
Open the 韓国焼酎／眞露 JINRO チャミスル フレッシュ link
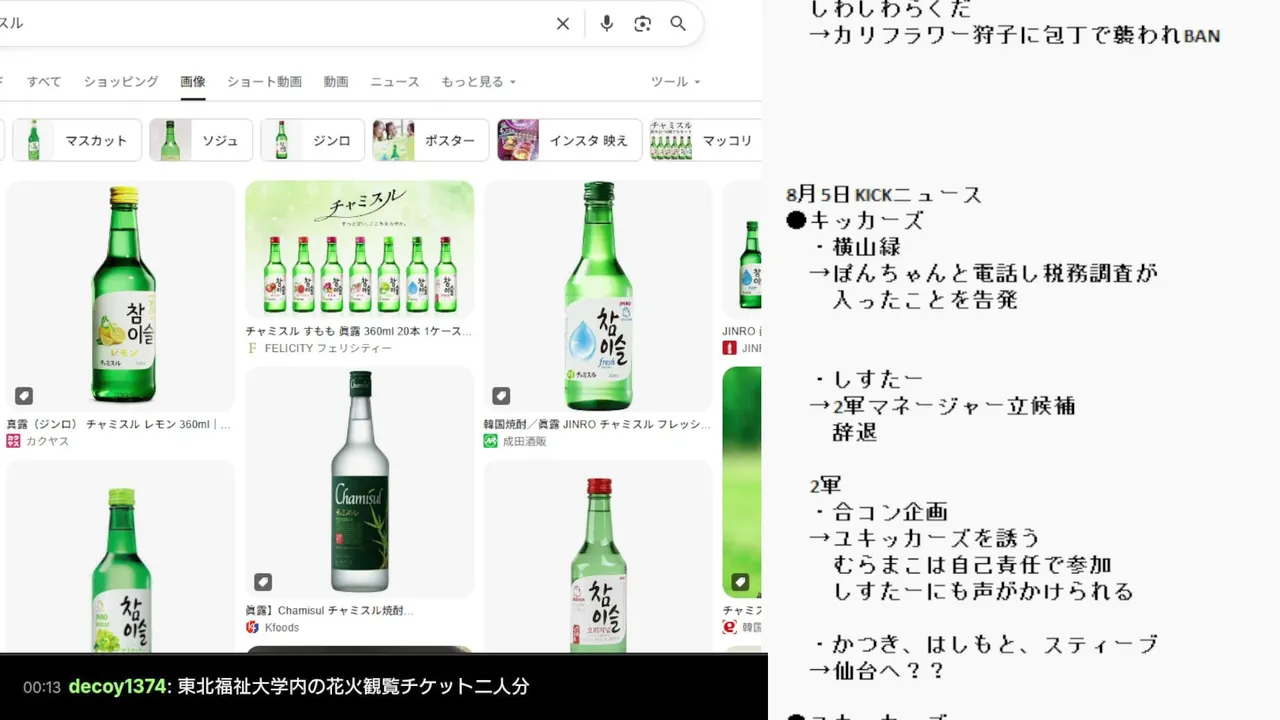pyautogui.click(x=597, y=424)
